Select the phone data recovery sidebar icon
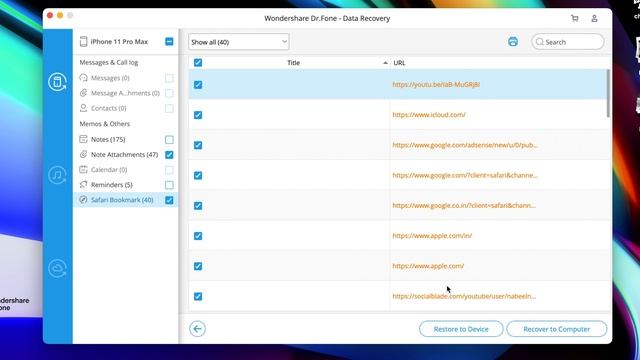Image resolution: width=640 pixels, height=360 pixels. (x=58, y=82)
